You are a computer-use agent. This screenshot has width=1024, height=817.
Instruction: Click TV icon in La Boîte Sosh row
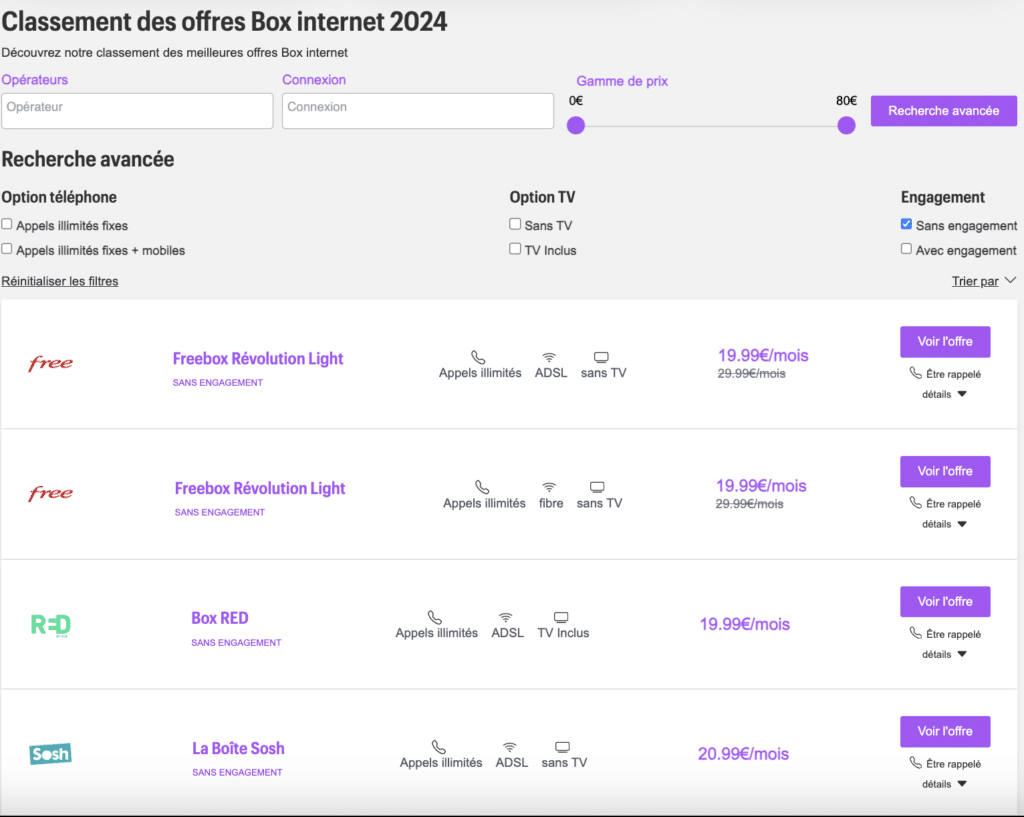pos(563,747)
